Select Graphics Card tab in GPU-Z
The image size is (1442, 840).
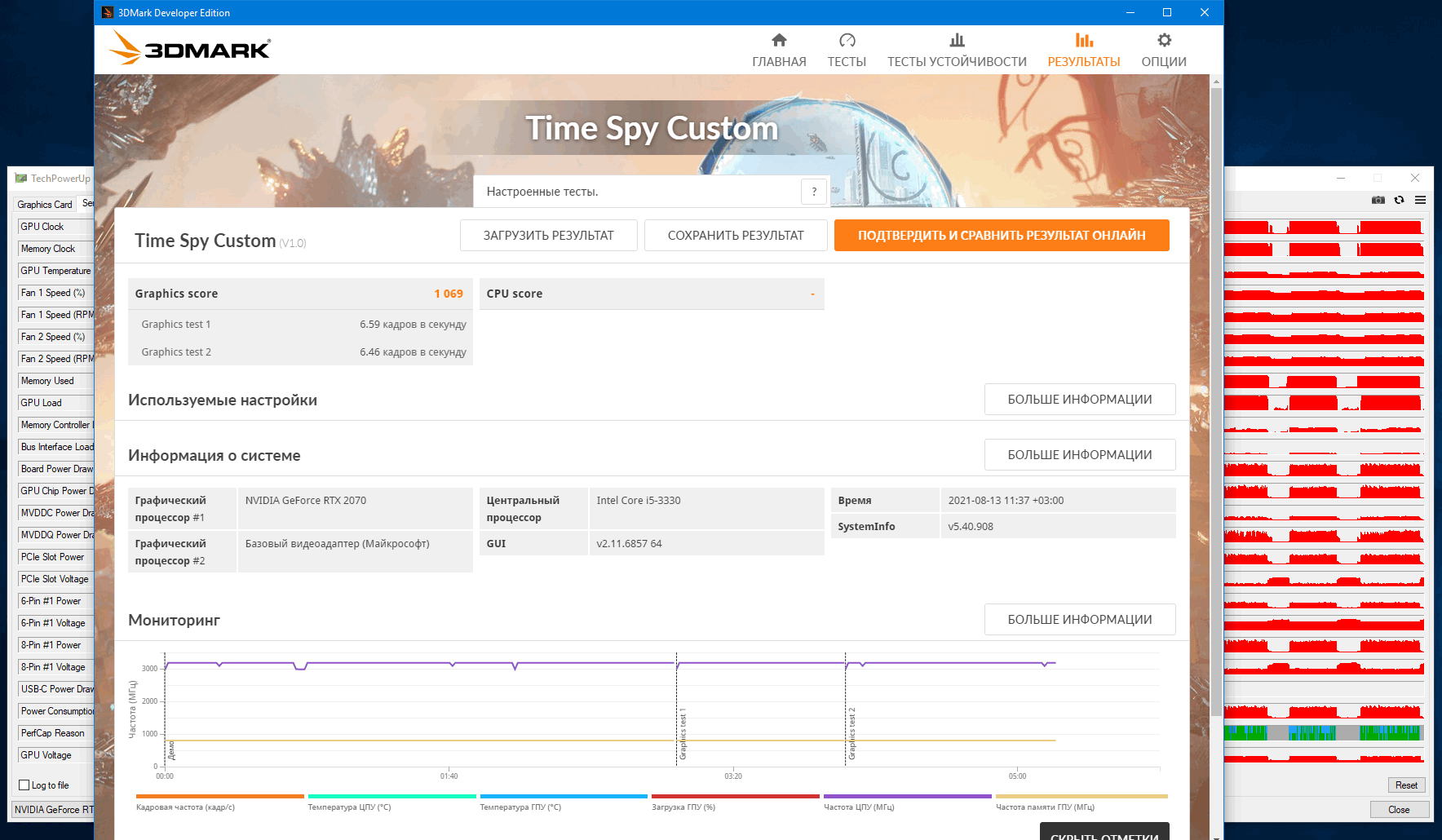click(45, 204)
